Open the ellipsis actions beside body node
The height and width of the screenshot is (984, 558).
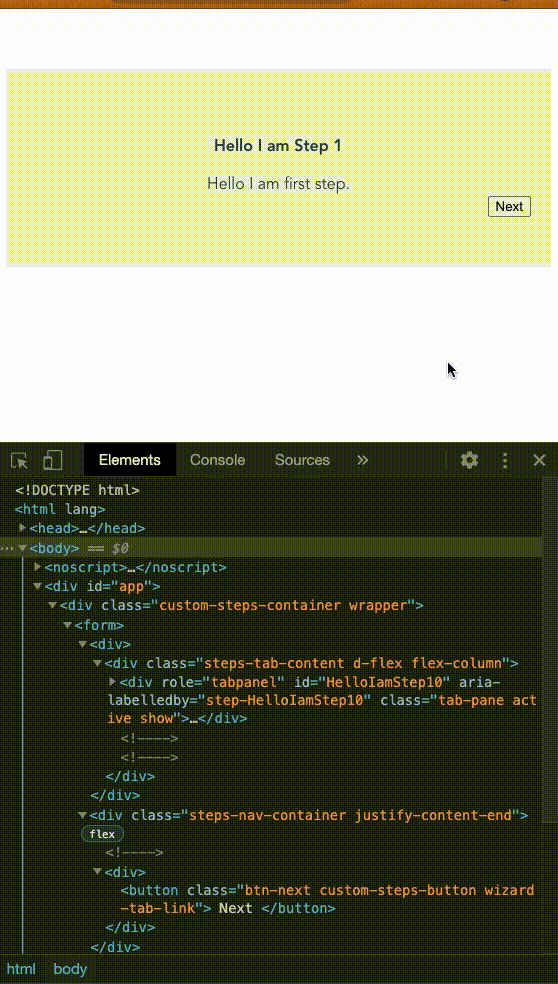point(7,548)
